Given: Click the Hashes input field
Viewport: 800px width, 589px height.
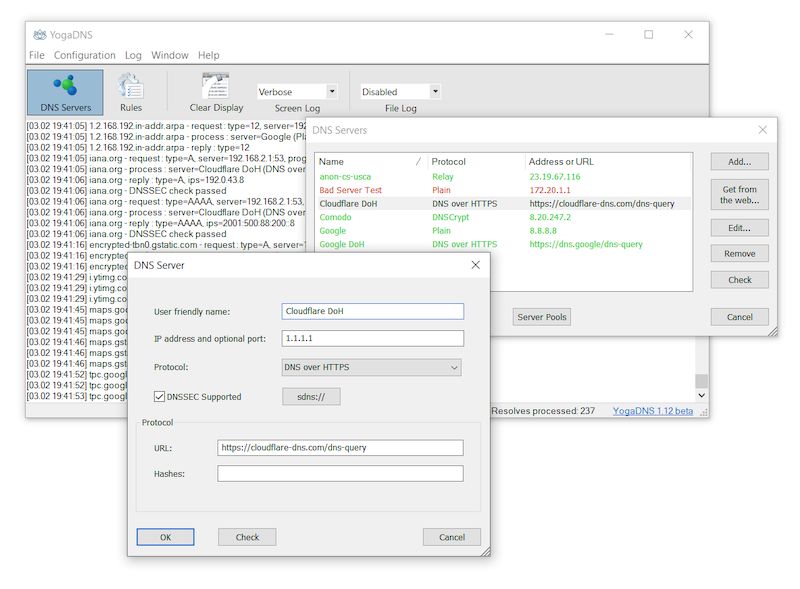Looking at the screenshot, I should coord(340,474).
